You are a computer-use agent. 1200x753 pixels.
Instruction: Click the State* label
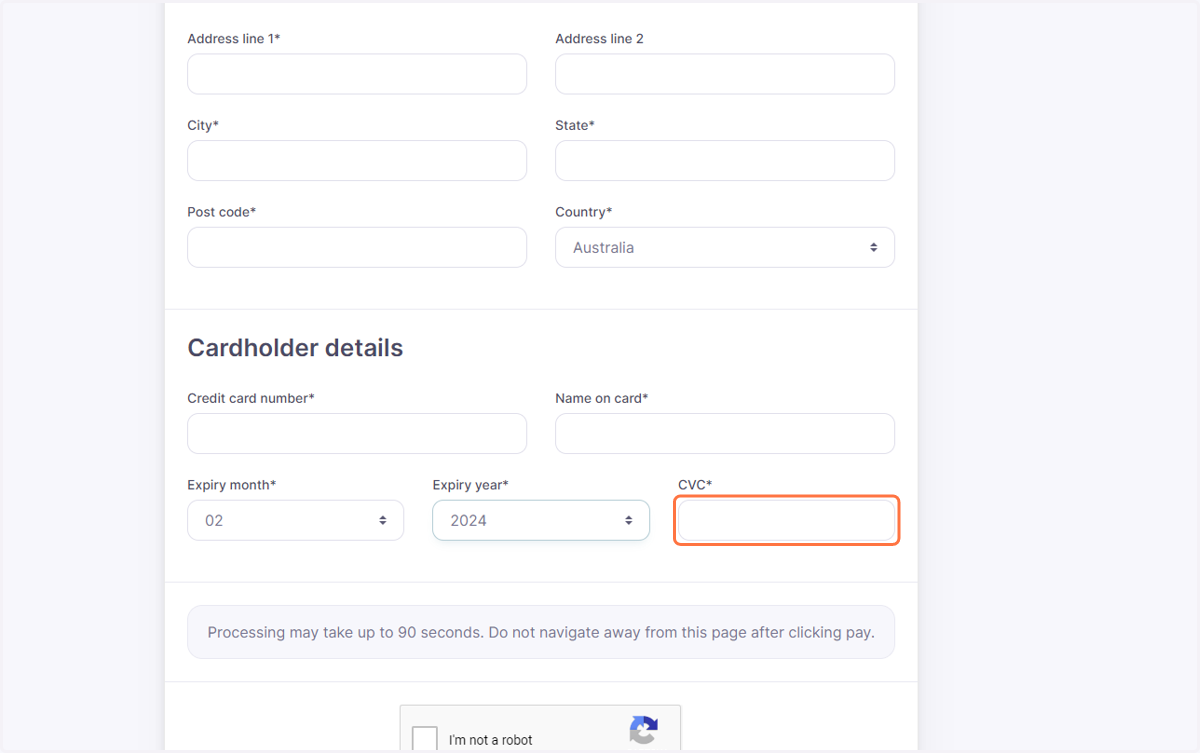click(575, 125)
